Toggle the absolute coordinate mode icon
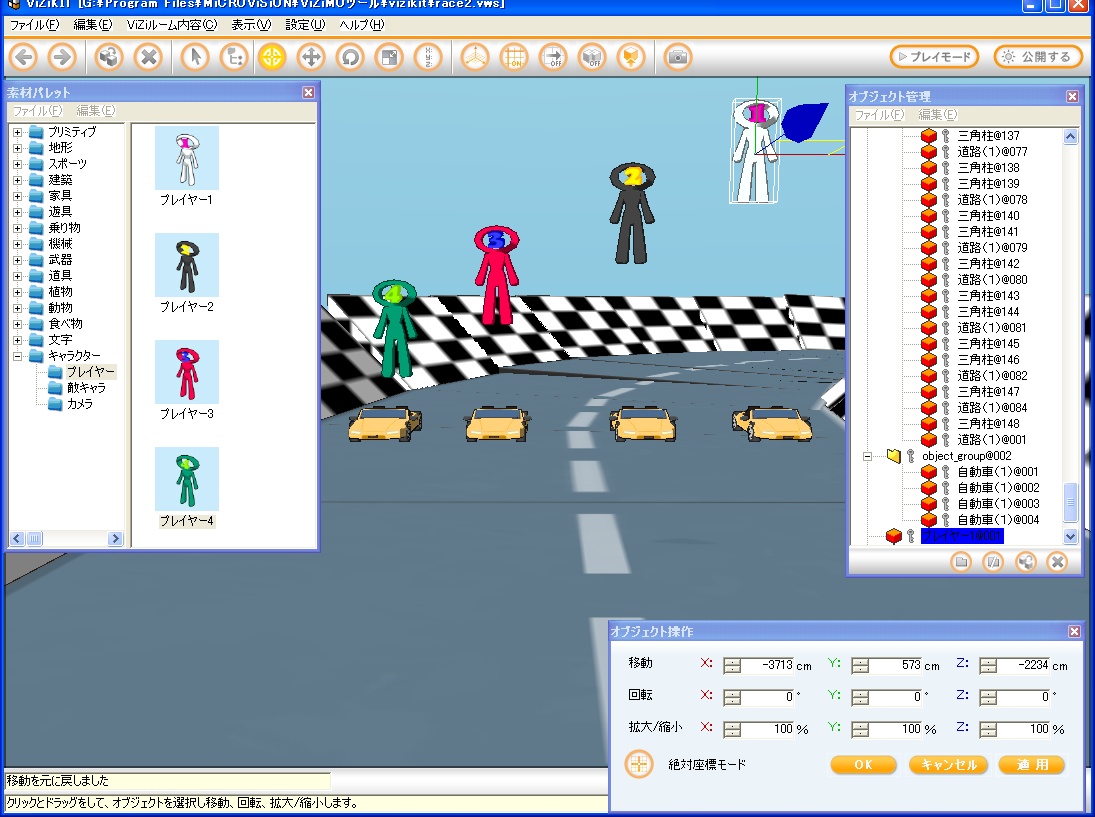 point(639,764)
